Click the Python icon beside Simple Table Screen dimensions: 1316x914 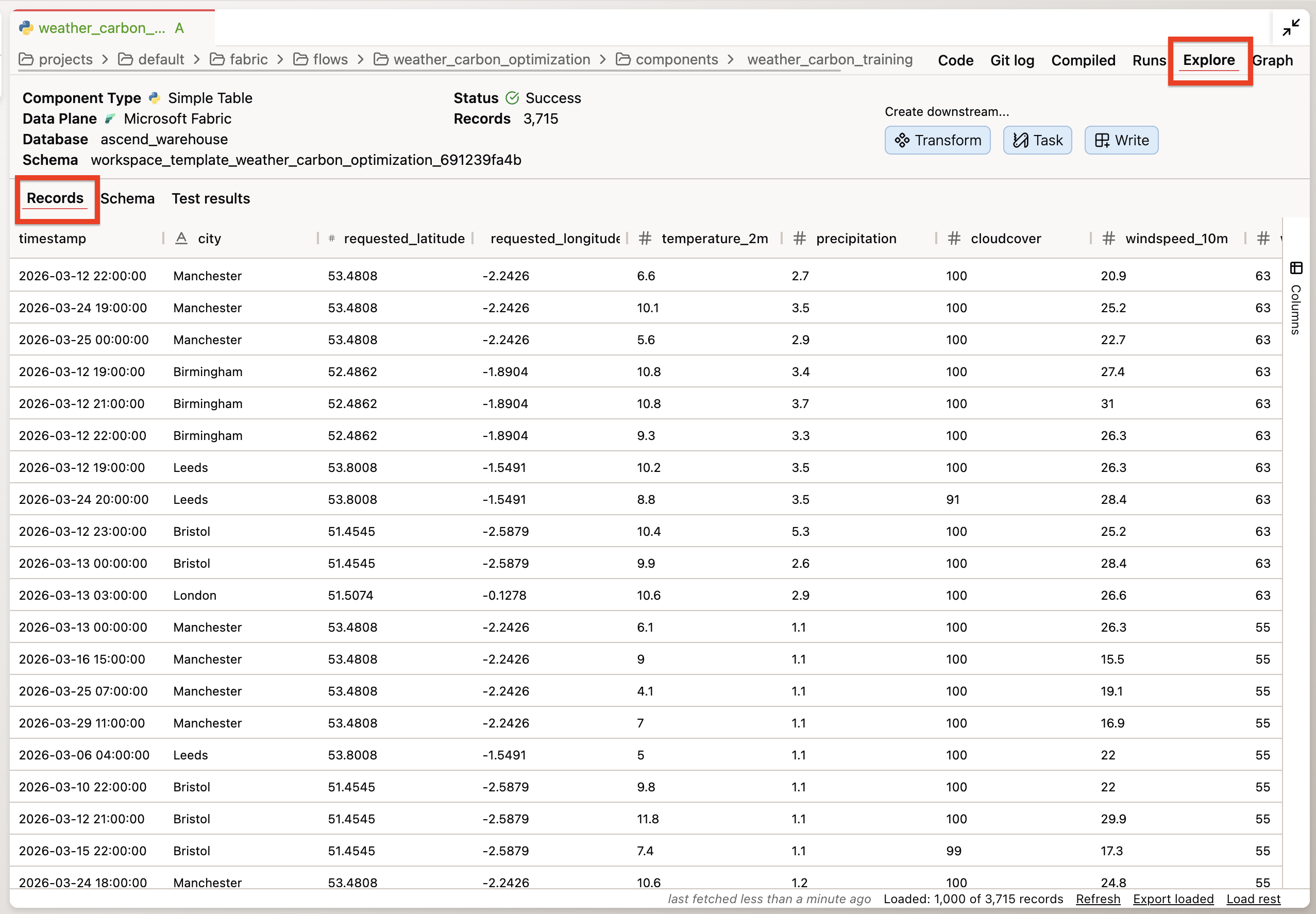click(153, 97)
